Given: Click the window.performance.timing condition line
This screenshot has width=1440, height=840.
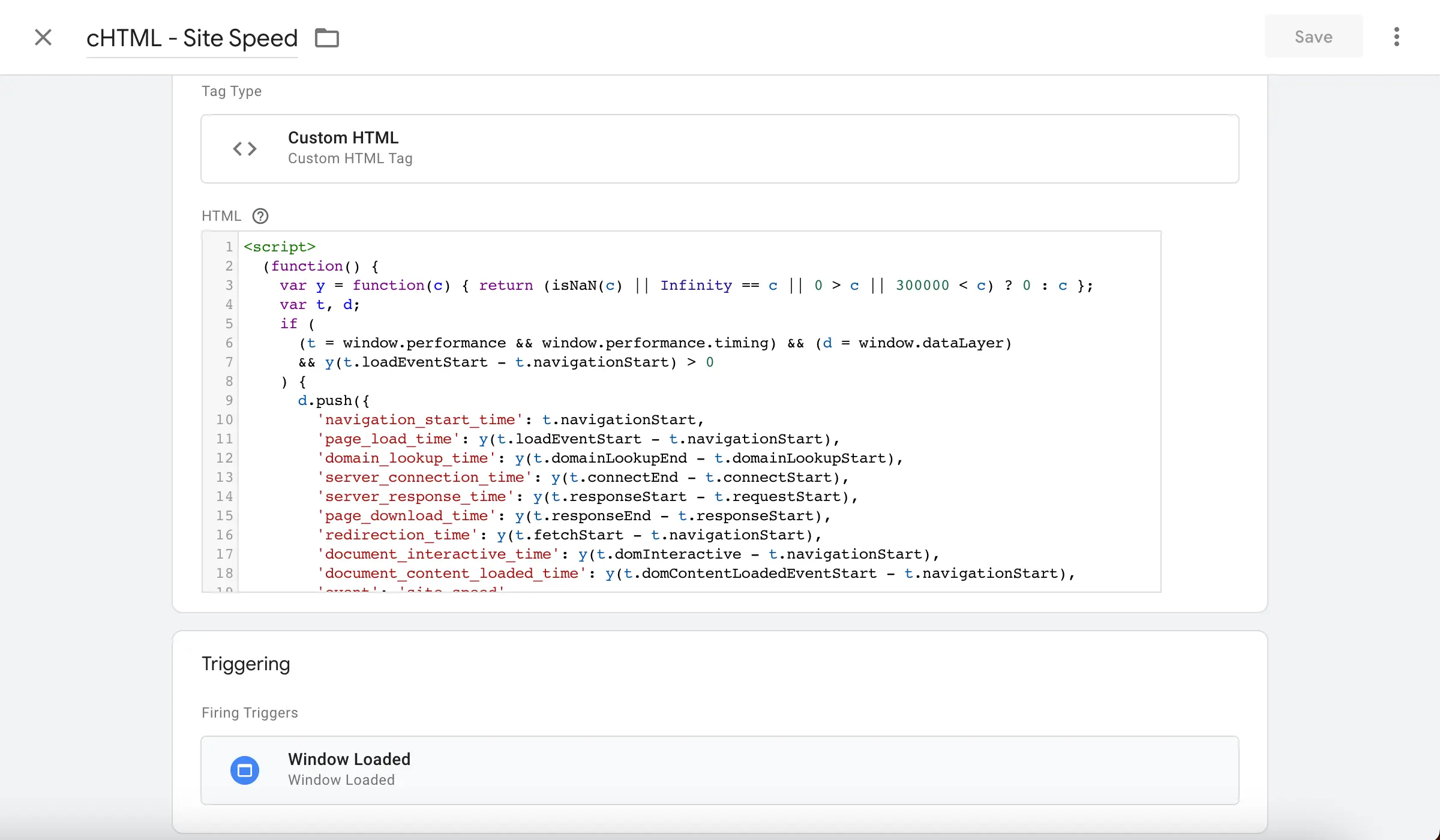Looking at the screenshot, I should tap(655, 343).
